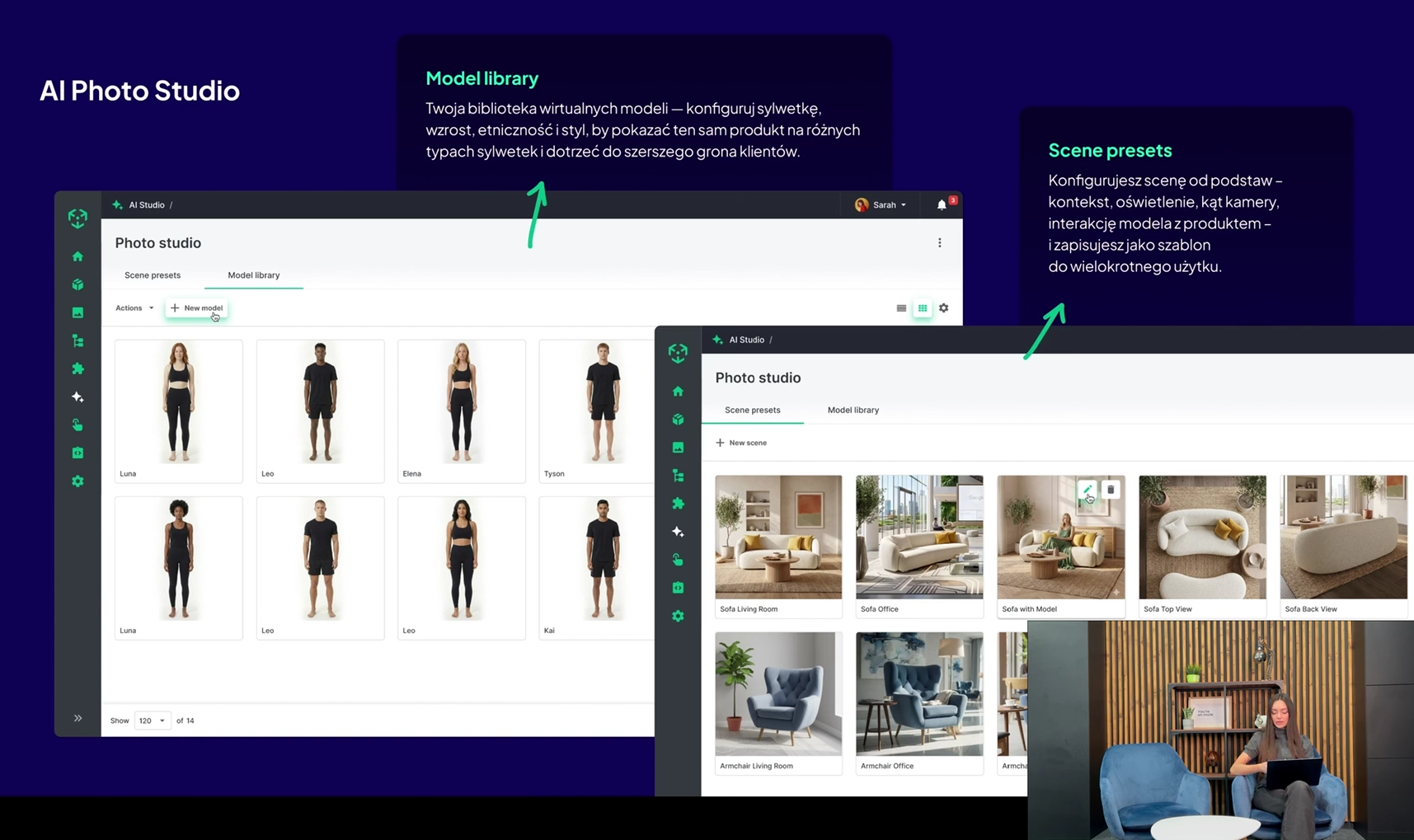Viewport: 1414px width, 840px height.
Task: Delete Sofa with Model scene via trash icon
Action: point(1111,490)
